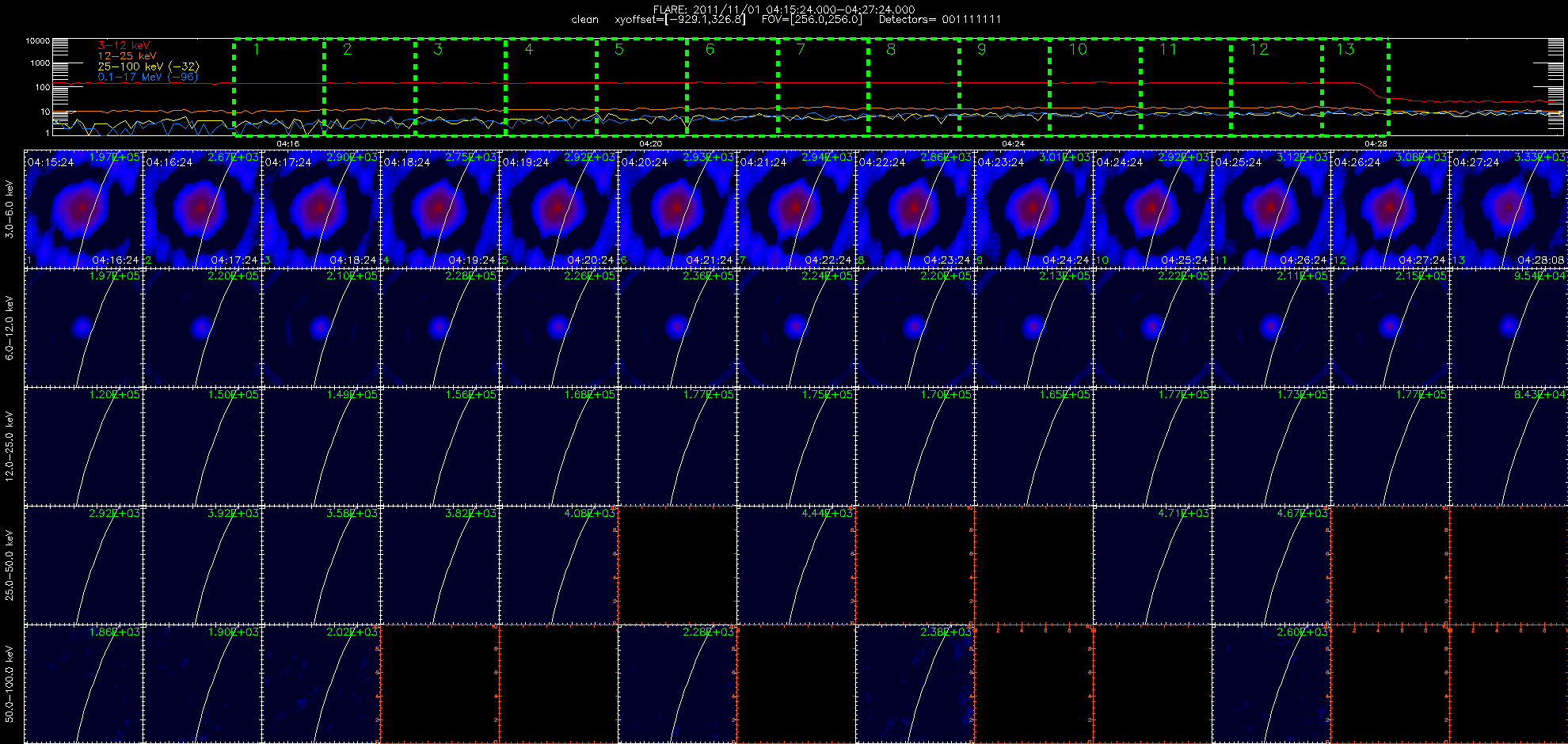The height and width of the screenshot is (744, 1568).
Task: Open the 3.0-6.0 keV image for interval 7
Action: [796, 208]
